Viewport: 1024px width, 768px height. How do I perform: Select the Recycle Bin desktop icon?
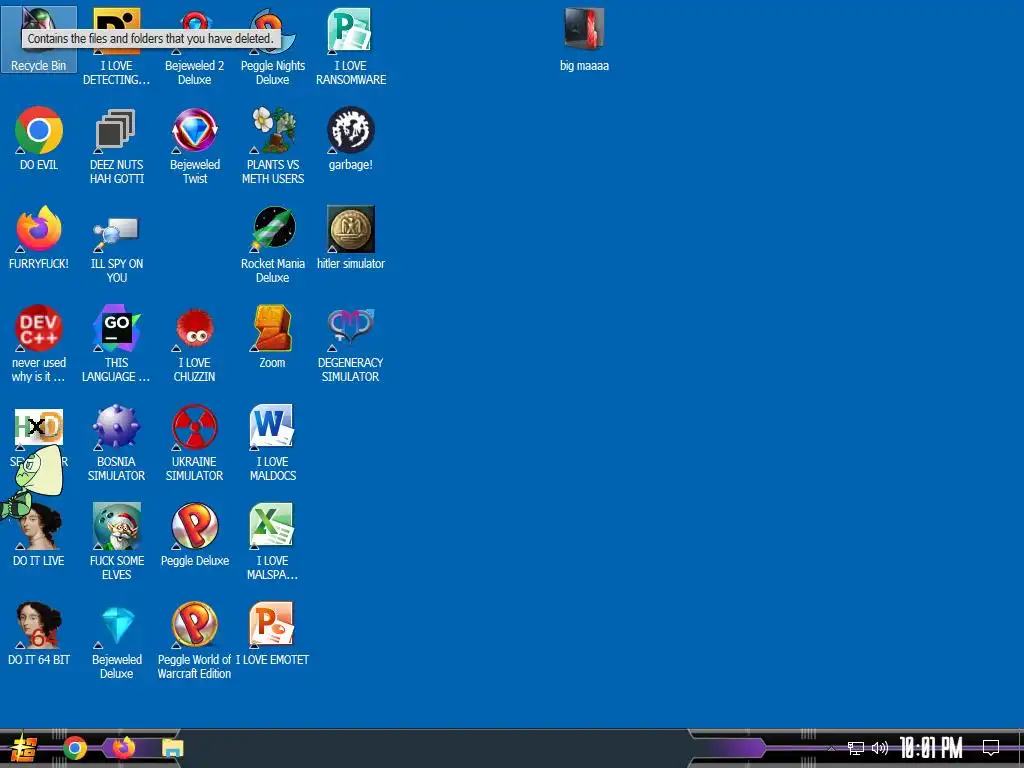pyautogui.click(x=39, y=39)
